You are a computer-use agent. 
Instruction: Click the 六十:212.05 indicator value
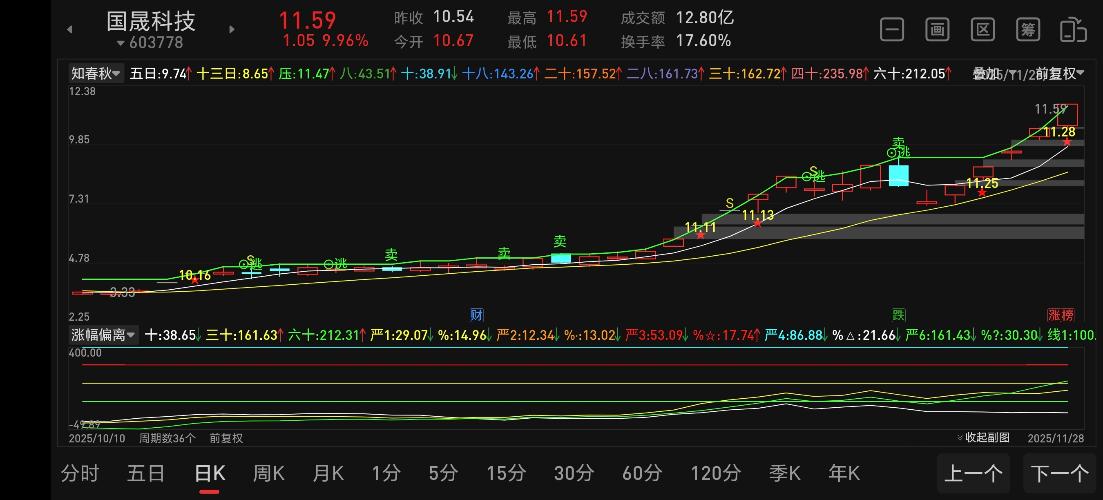pyautogui.click(x=912, y=73)
